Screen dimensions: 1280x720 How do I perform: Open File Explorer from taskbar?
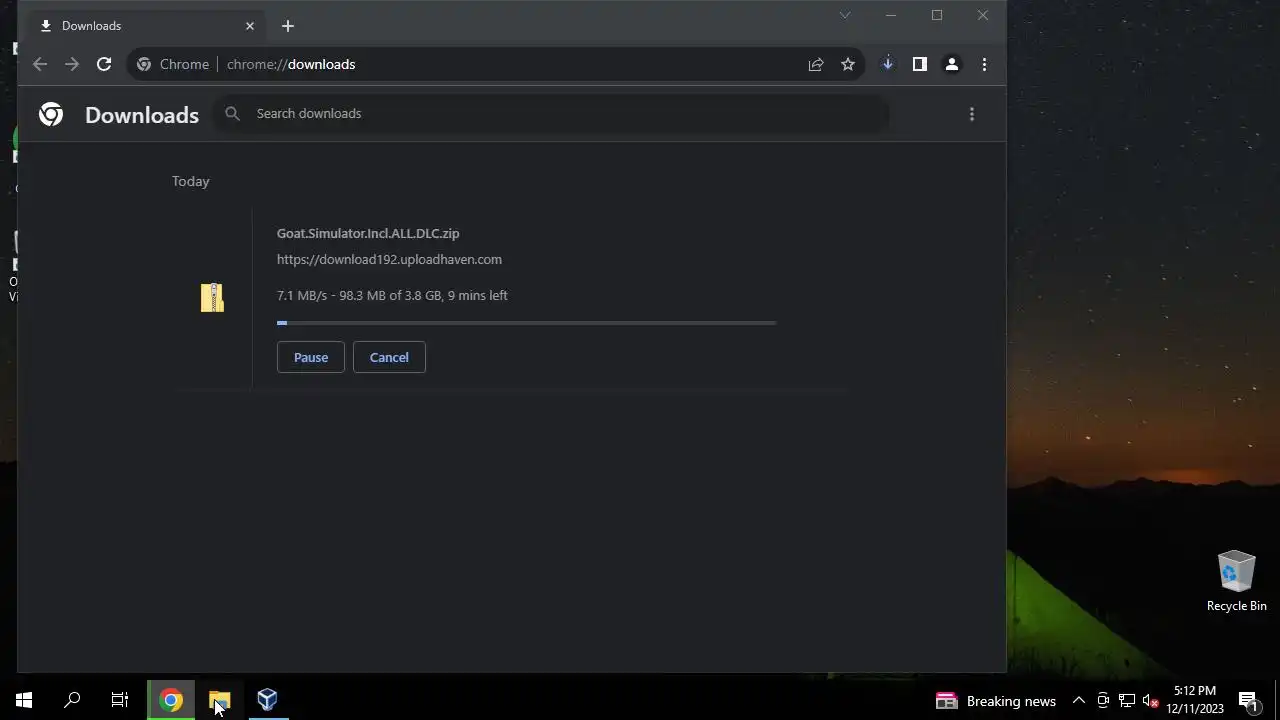[219, 700]
